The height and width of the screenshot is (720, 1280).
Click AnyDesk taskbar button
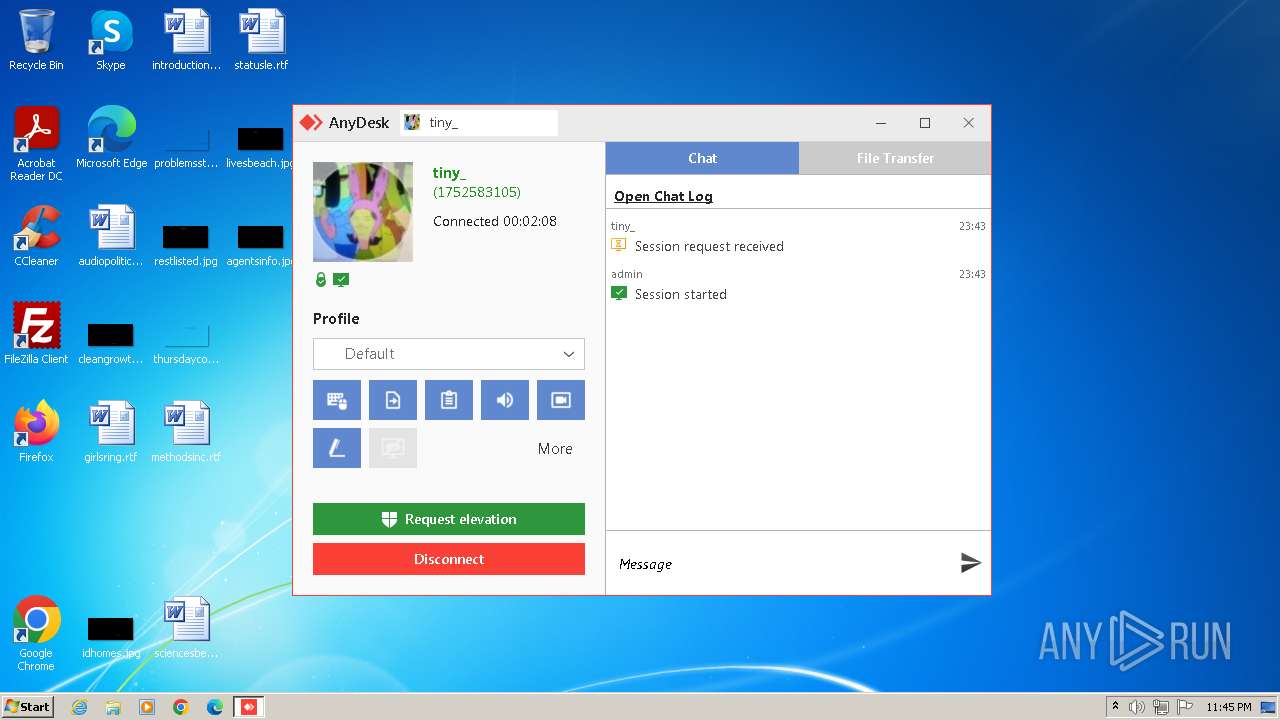pos(249,707)
